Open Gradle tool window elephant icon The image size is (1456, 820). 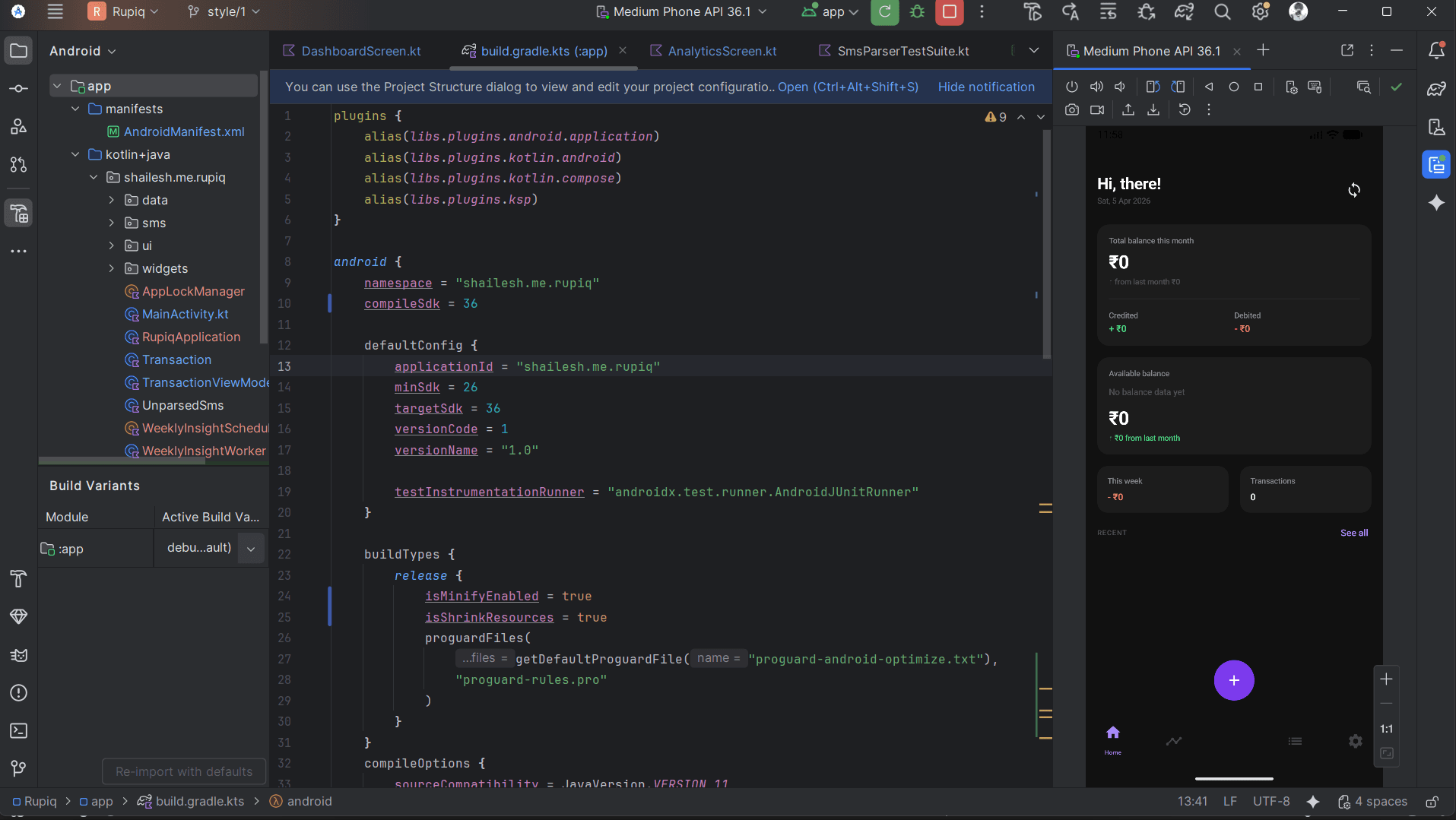coord(1436,89)
